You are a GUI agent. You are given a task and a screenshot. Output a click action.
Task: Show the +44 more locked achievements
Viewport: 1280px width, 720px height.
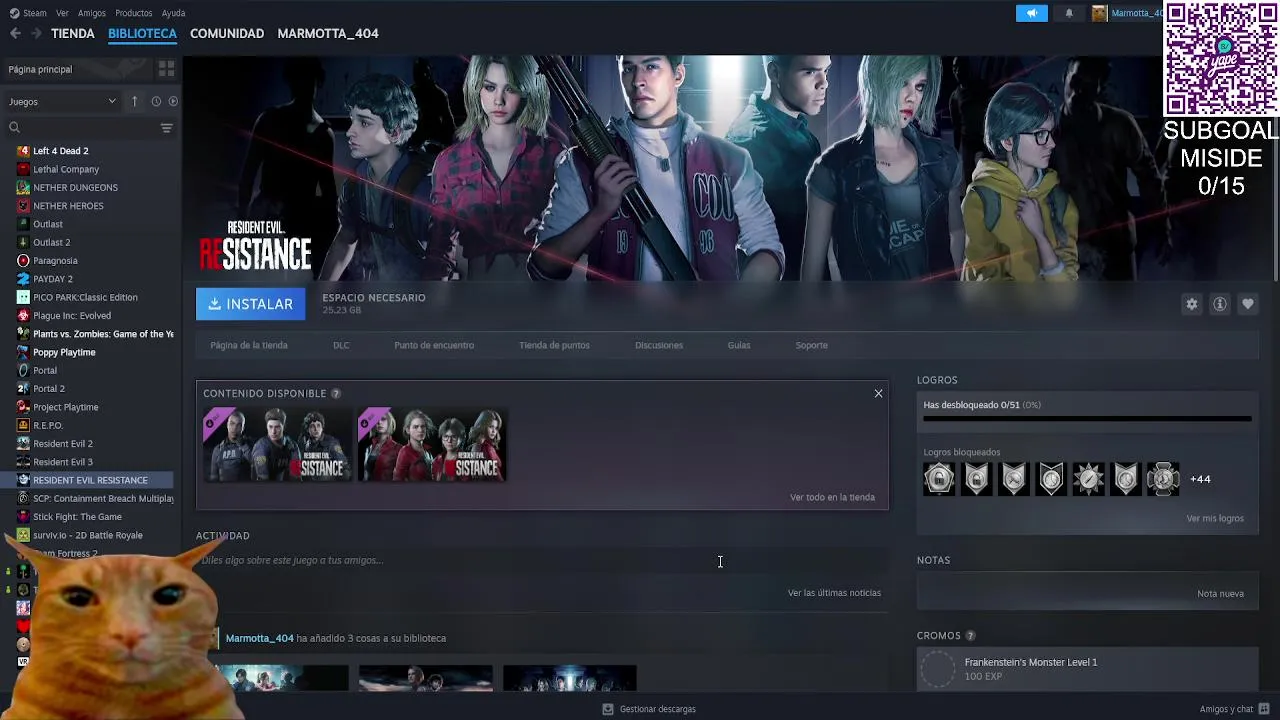1200,479
